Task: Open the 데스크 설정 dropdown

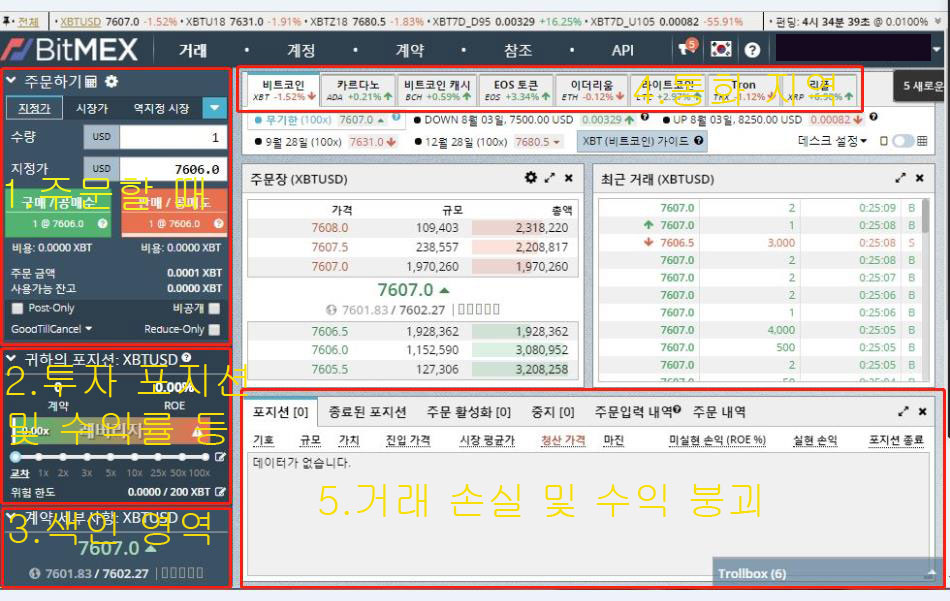Action: 832,141
